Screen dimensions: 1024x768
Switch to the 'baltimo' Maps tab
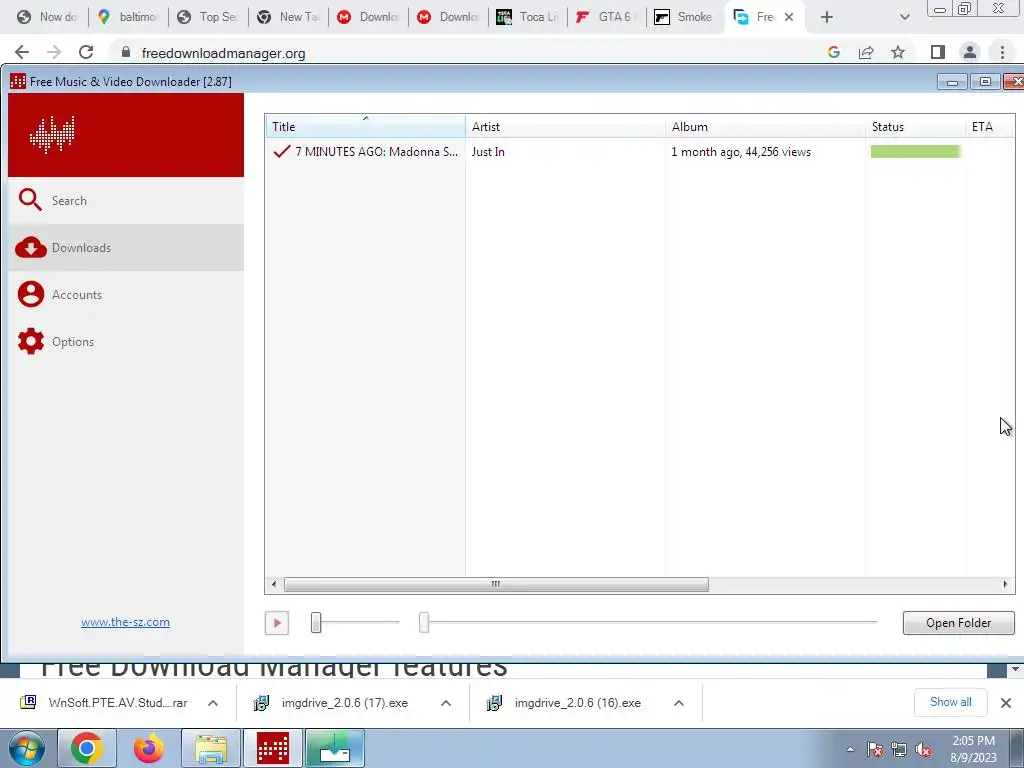127,17
